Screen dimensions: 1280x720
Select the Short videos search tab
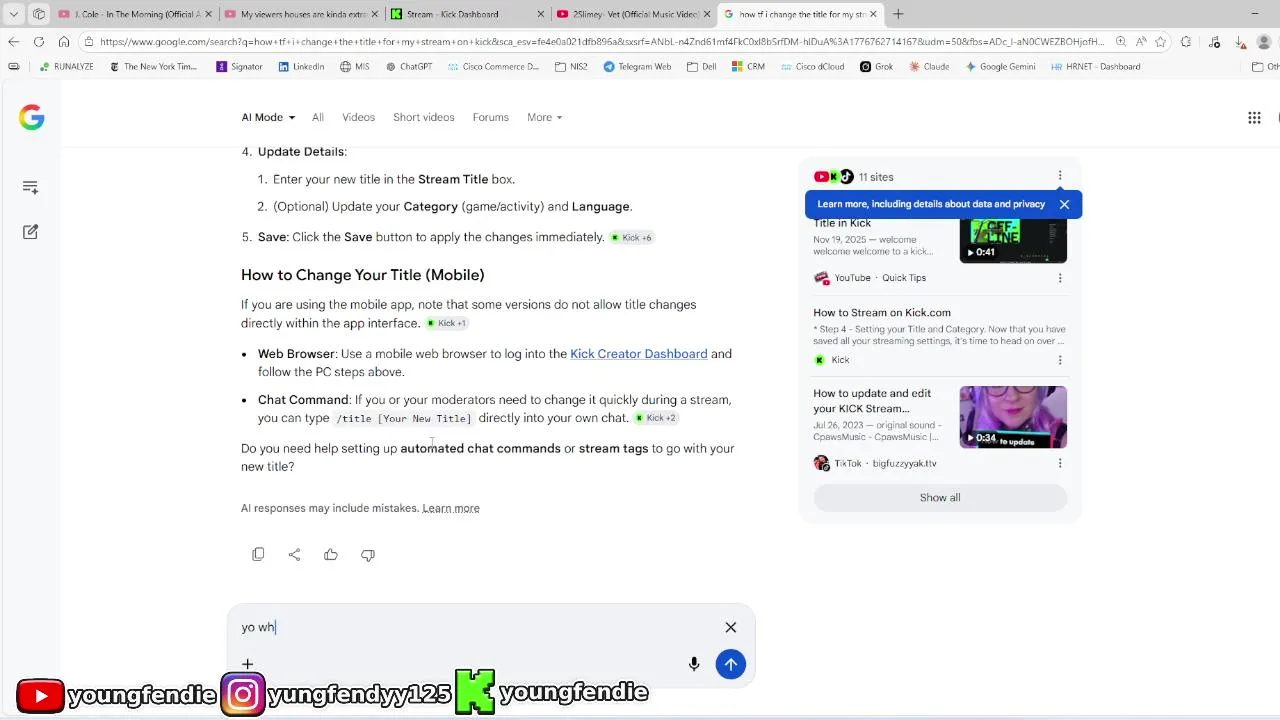423,117
